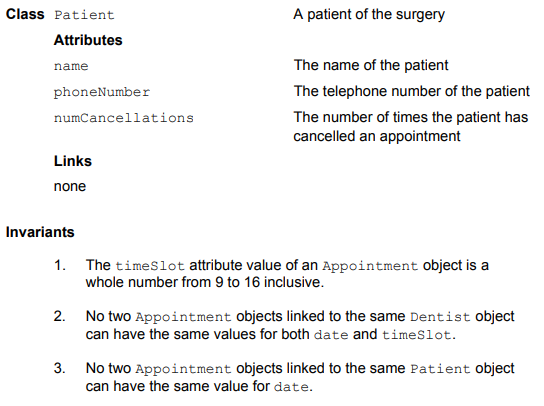Click the timeSlot word in invariant 1
Viewport: 544px width, 406px height.
click(x=150, y=266)
